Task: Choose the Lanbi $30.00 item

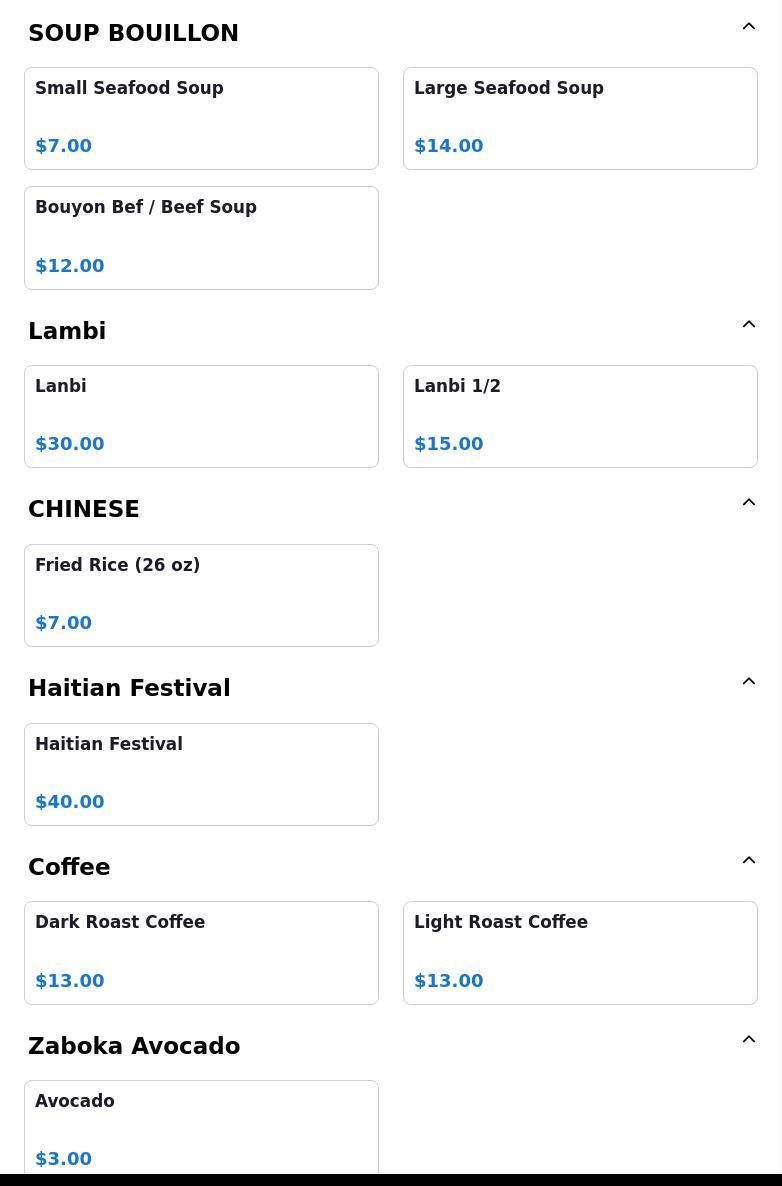Action: (201, 416)
